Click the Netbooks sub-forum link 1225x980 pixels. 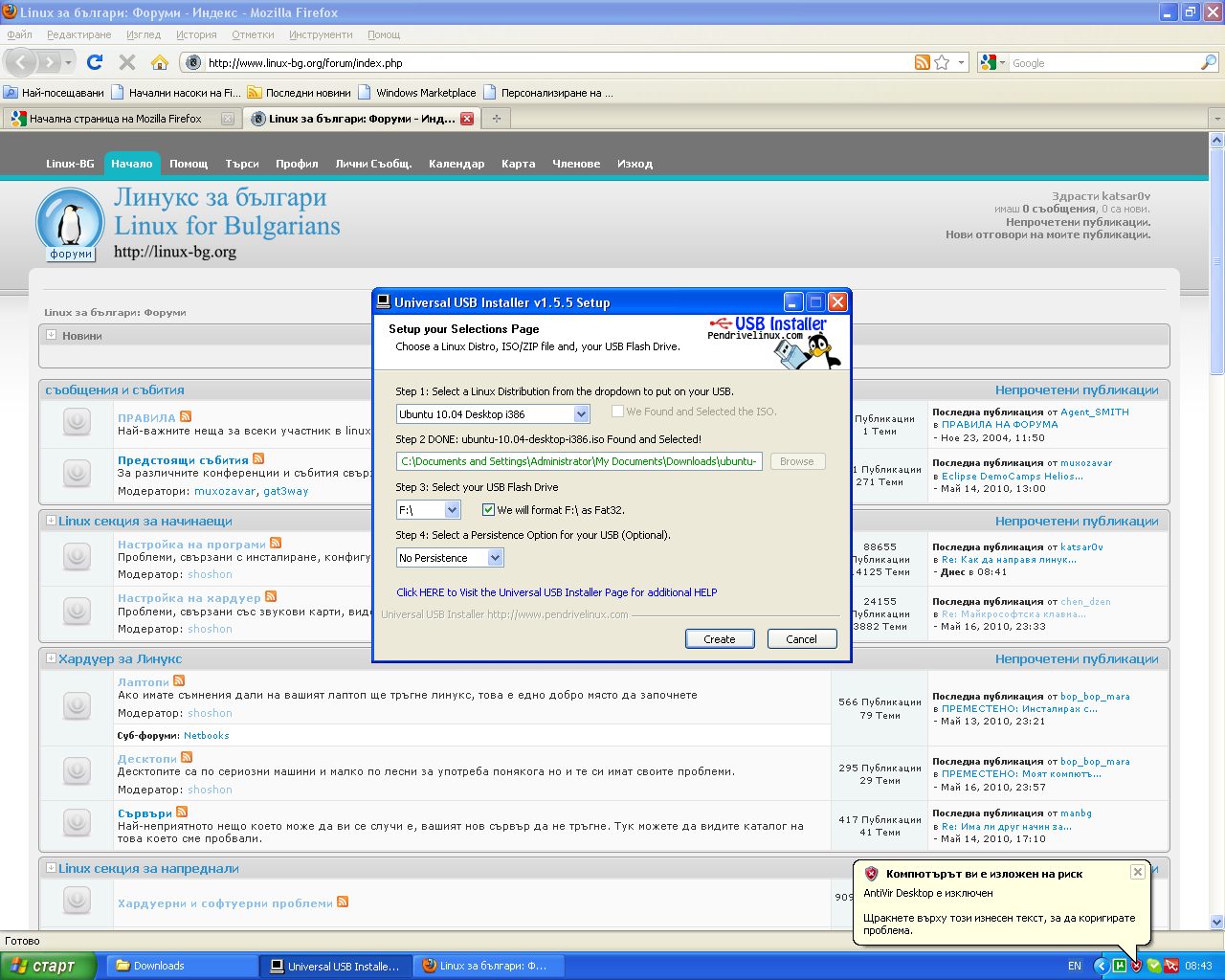tap(207, 735)
